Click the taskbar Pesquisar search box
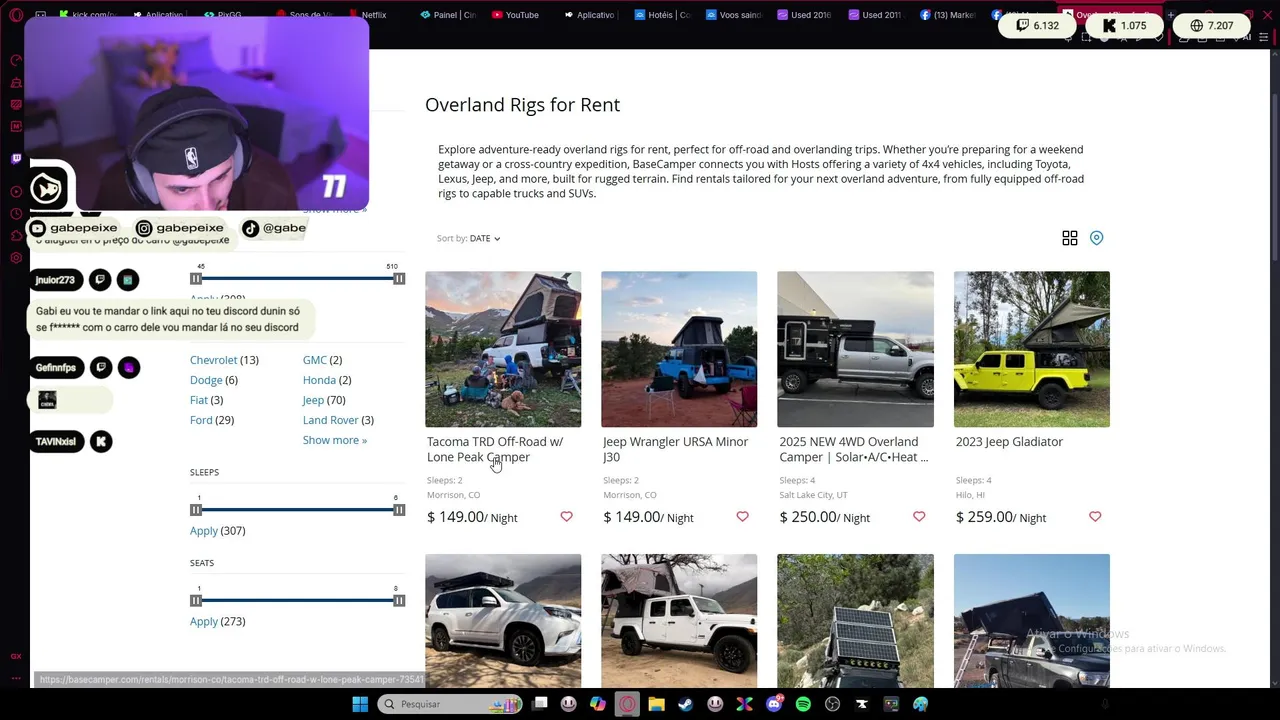Viewport: 1280px width, 720px height. [450, 704]
